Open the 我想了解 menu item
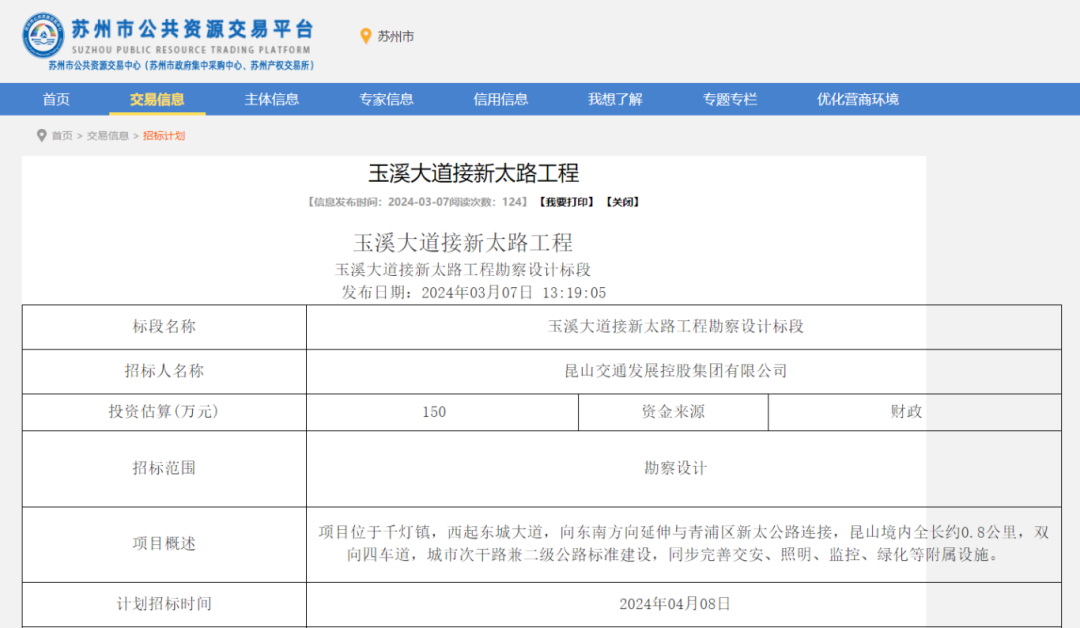 (x=615, y=99)
